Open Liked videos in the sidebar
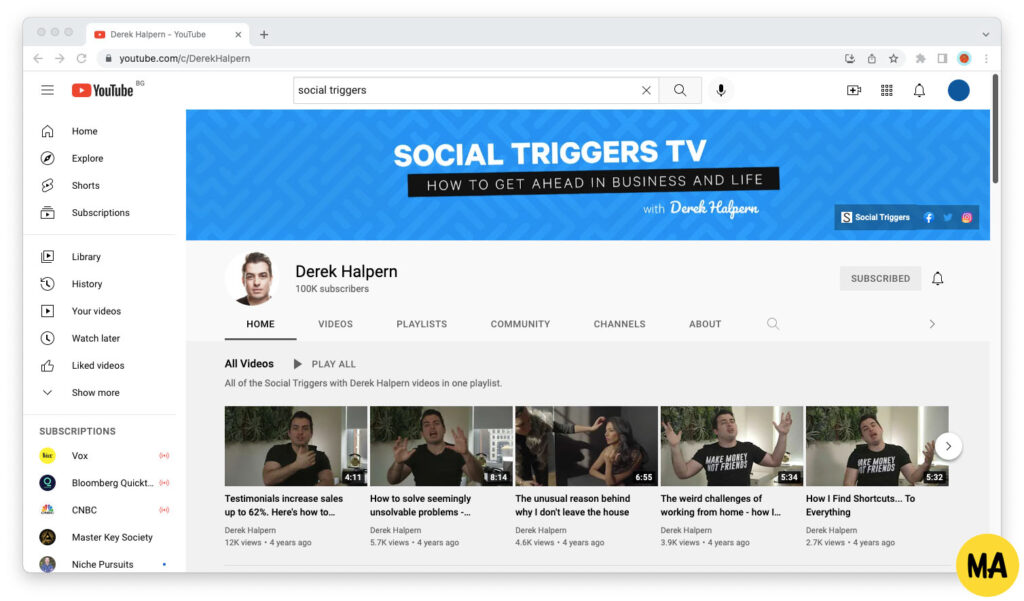The width and height of the screenshot is (1024, 601). pyautogui.click(x=101, y=366)
